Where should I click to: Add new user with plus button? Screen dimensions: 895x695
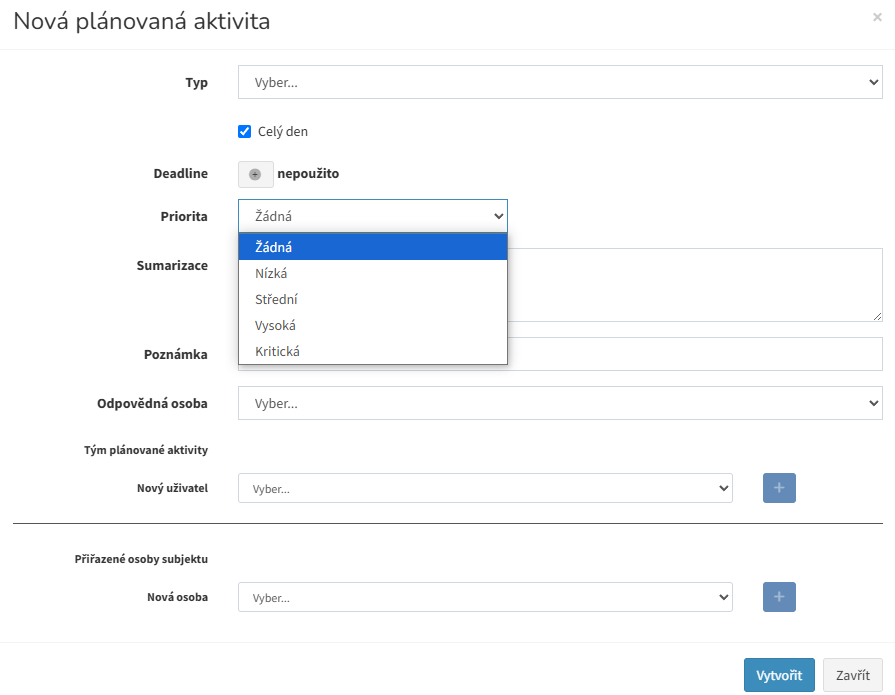[x=779, y=488]
